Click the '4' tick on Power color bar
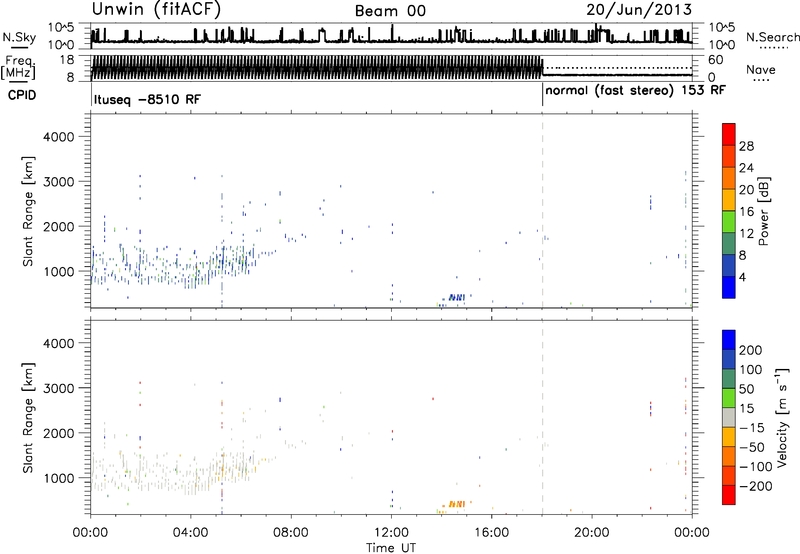This screenshot has width=800, height=554. coord(743,277)
